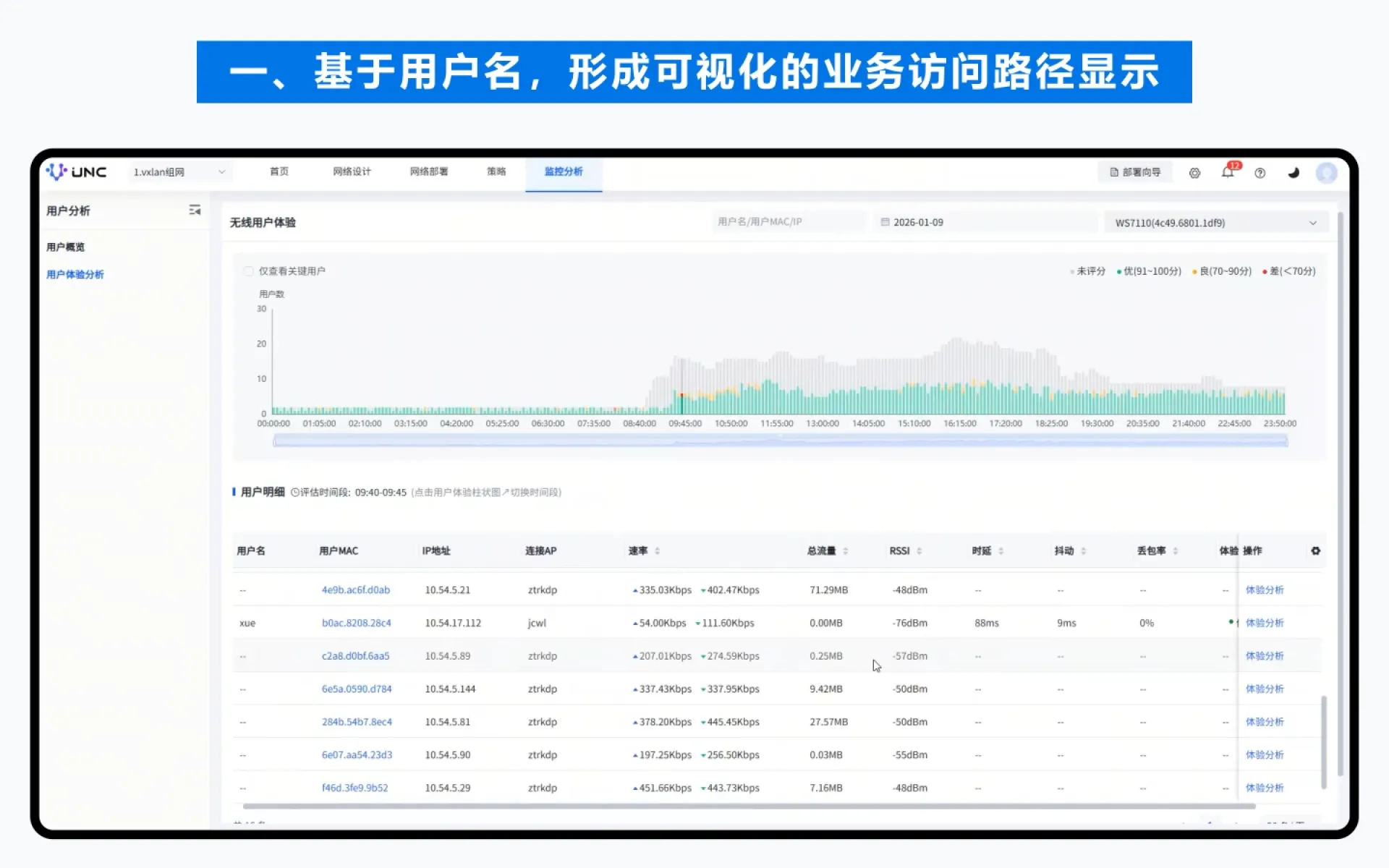1389x868 pixels.
Task: Go to 网络设计 tab
Action: [x=352, y=171]
